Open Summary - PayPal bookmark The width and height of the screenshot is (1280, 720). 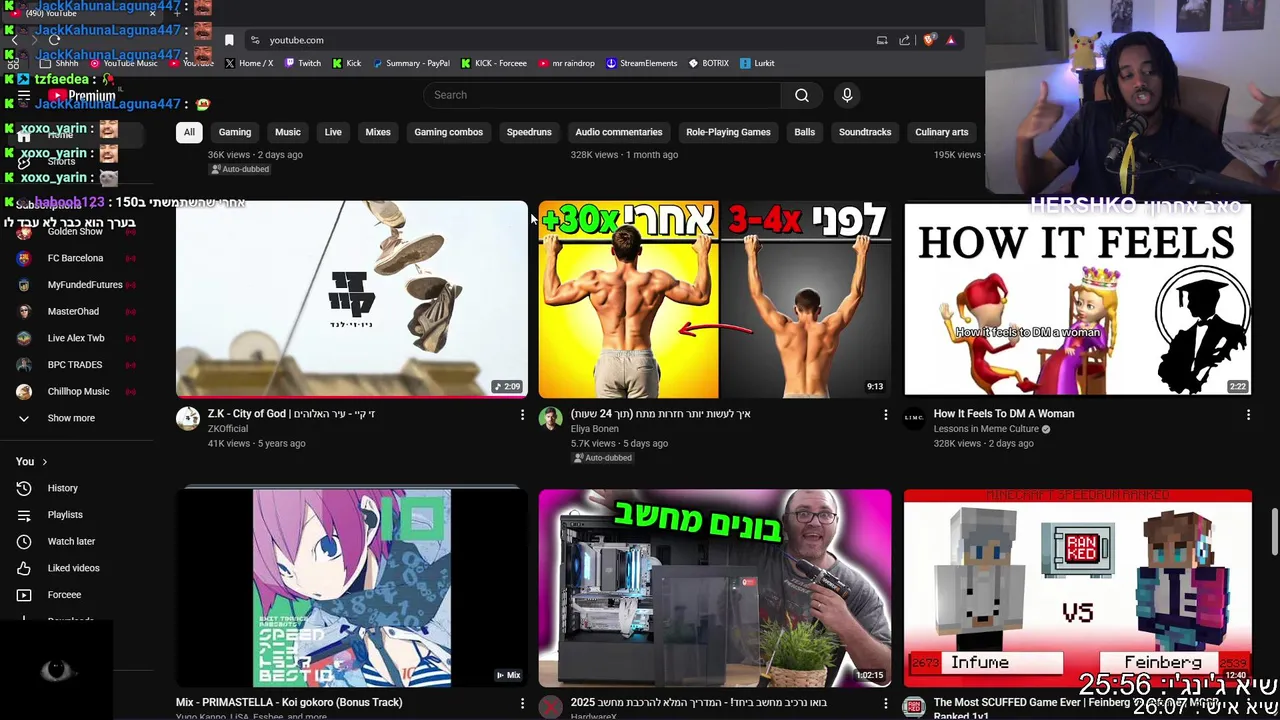point(411,63)
